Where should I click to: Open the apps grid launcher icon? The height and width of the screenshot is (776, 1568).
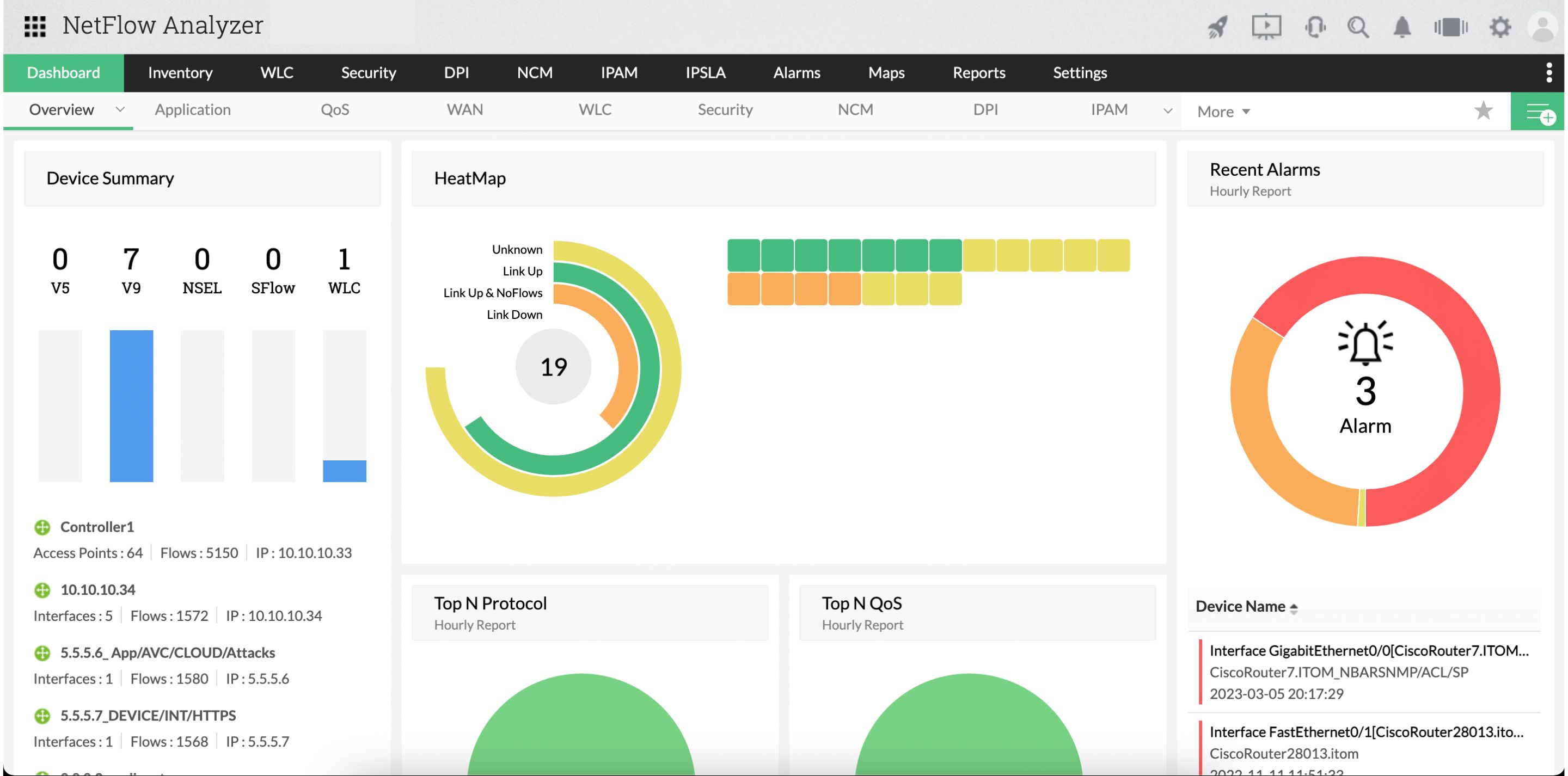pos(35,26)
